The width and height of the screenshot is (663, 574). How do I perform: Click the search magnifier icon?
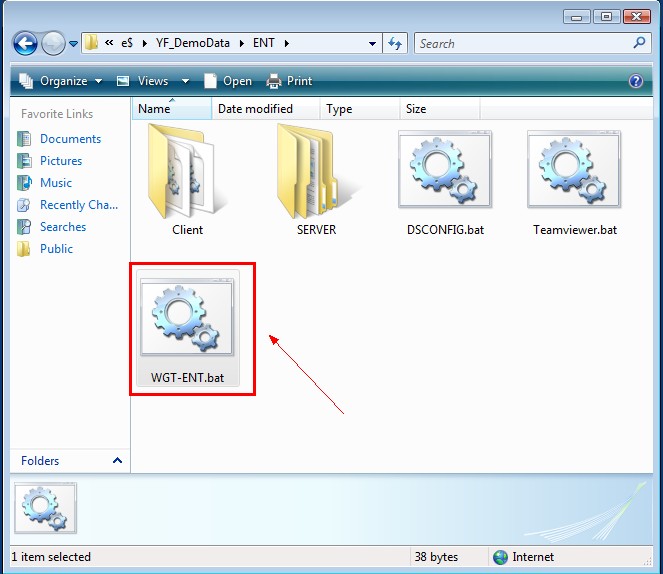641,44
